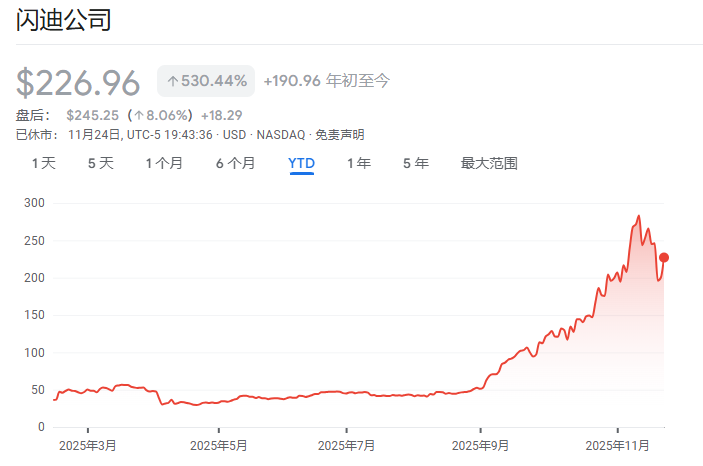
Task: Click the $226.96 current price
Action: pos(78,83)
